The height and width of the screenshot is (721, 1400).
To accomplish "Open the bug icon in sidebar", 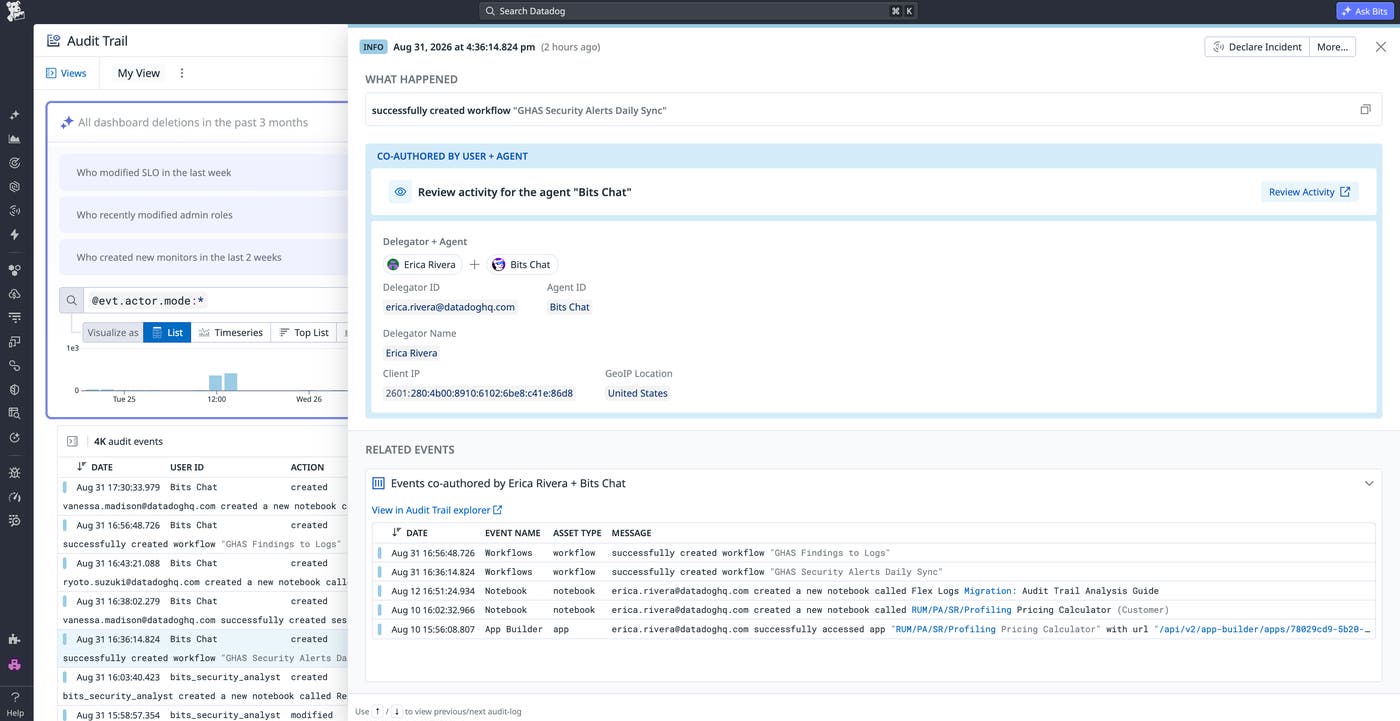I will click(x=14, y=473).
